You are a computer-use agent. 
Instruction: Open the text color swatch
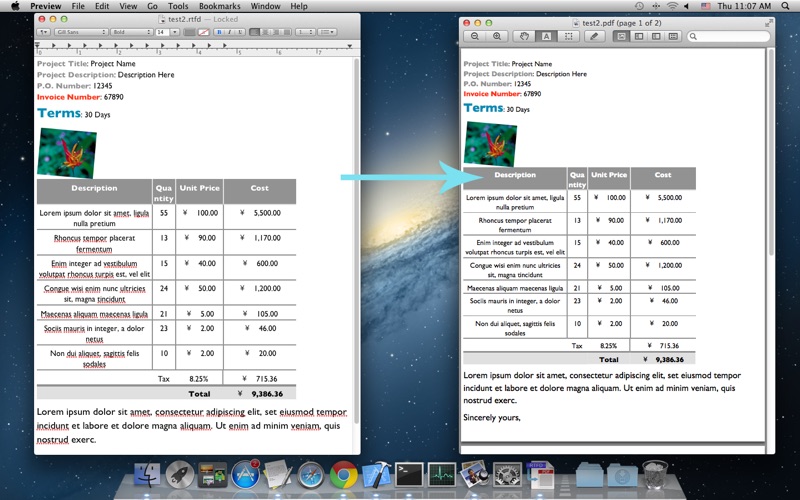[x=189, y=32]
